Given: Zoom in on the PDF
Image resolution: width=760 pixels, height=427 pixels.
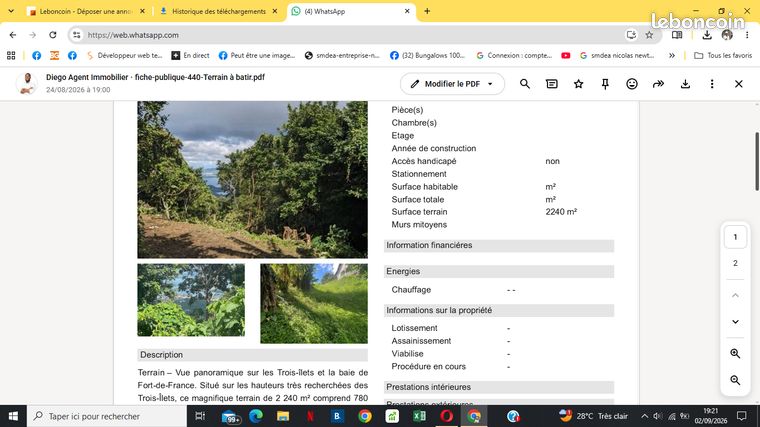Looking at the screenshot, I should [x=735, y=354].
